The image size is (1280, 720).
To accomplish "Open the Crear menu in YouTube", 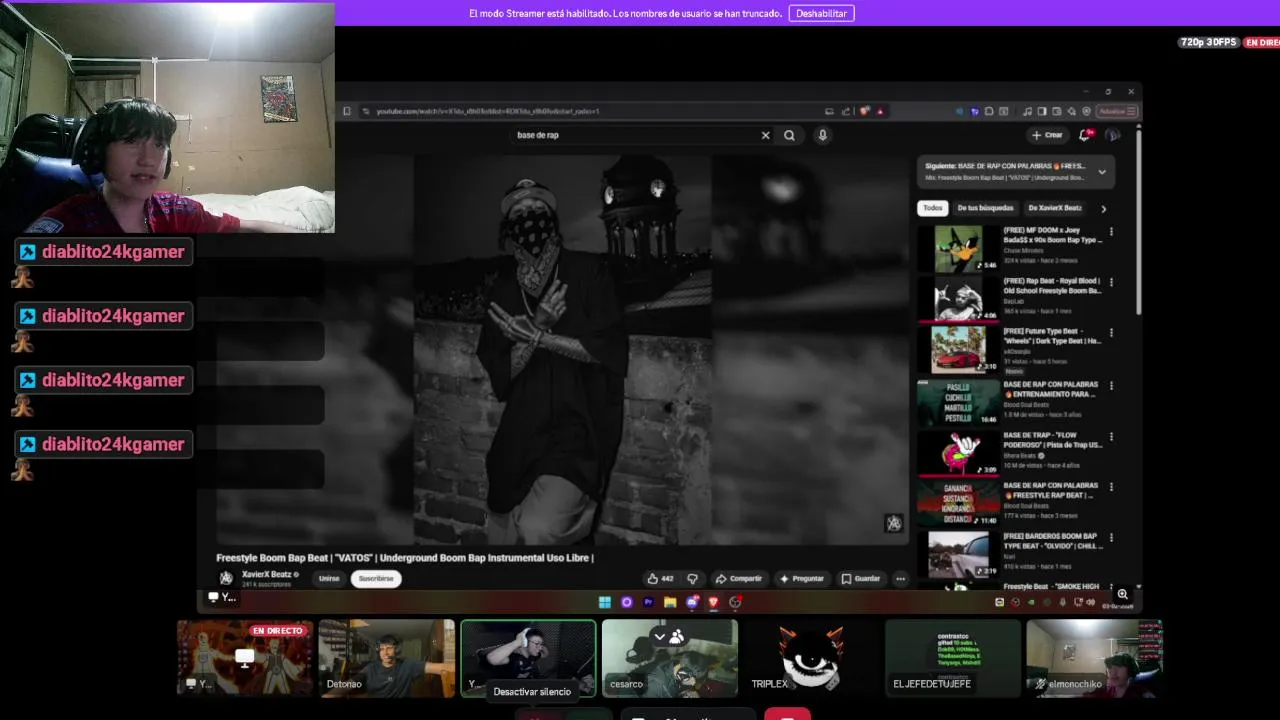I will pos(1047,135).
